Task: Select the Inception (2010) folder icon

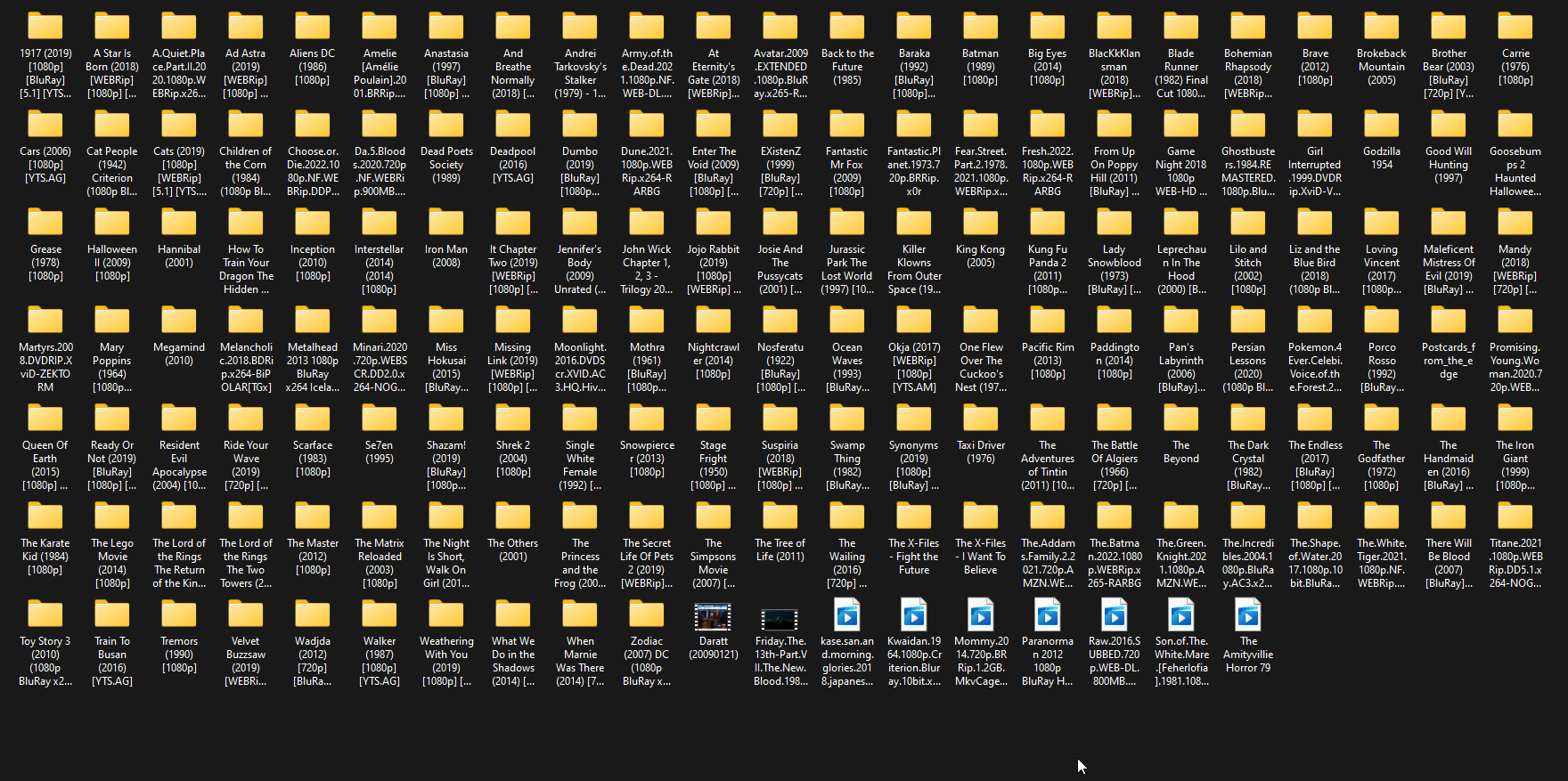Action: click(x=313, y=223)
